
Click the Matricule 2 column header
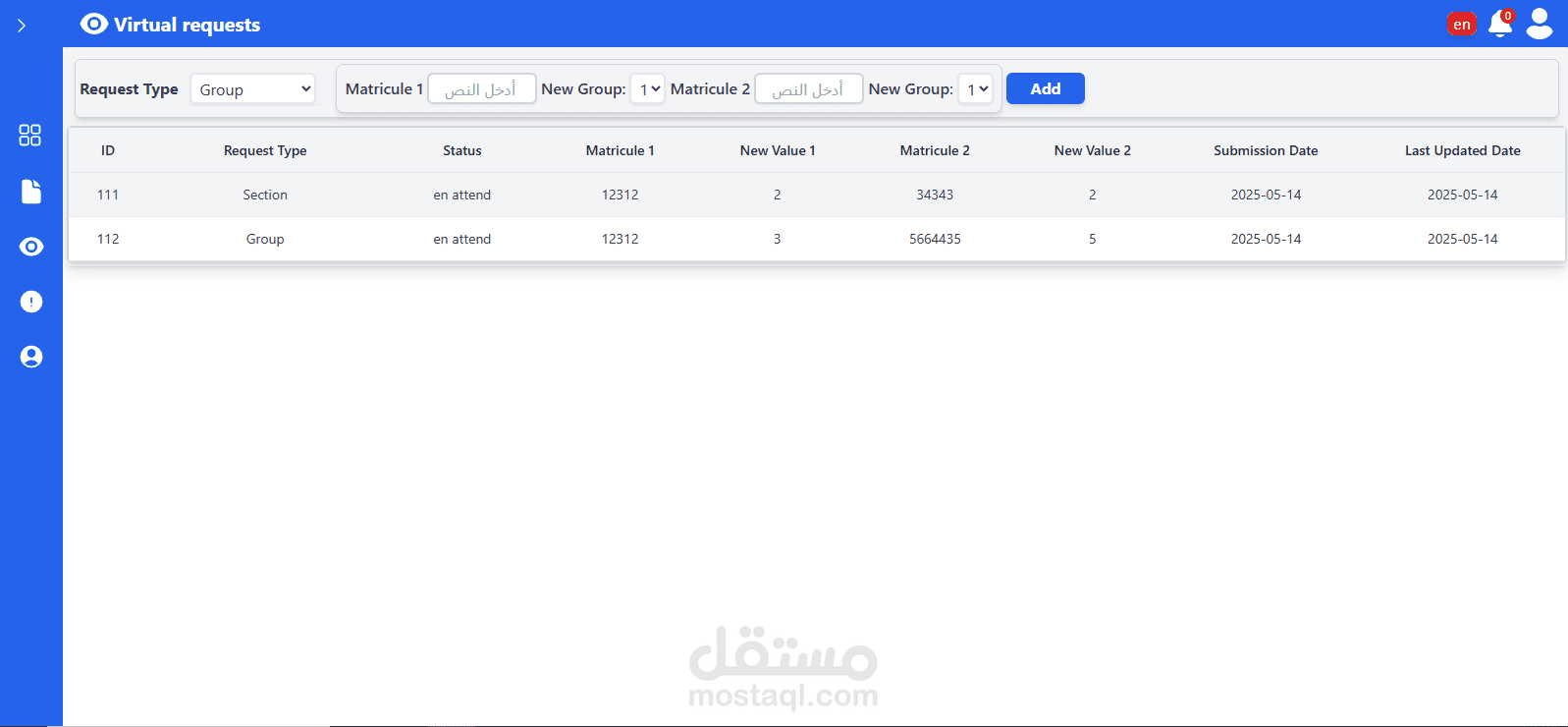pos(935,150)
